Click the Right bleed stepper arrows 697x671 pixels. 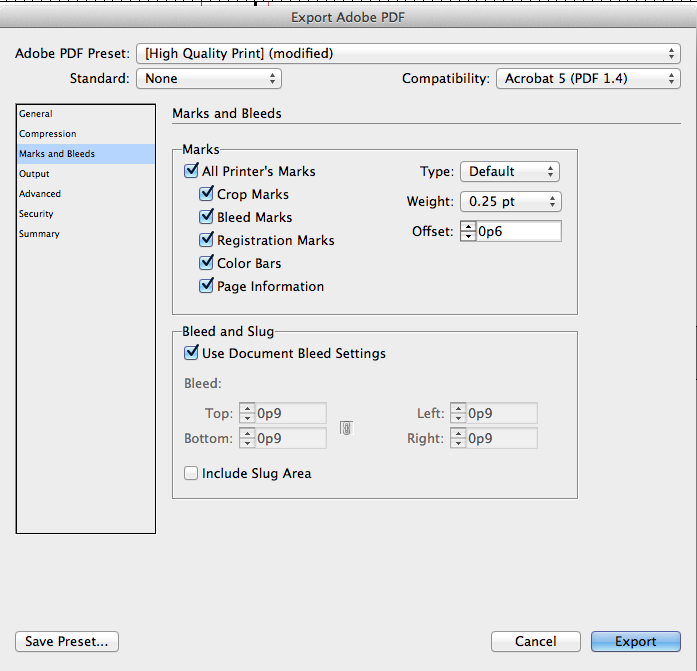pos(458,438)
